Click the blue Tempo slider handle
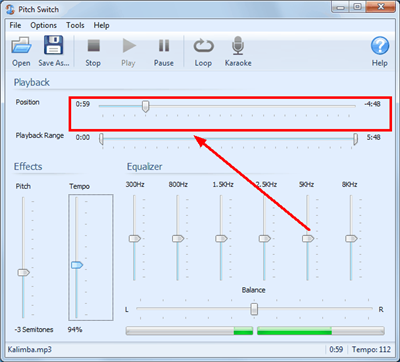Screen dimensions: 400x362 coord(77,265)
